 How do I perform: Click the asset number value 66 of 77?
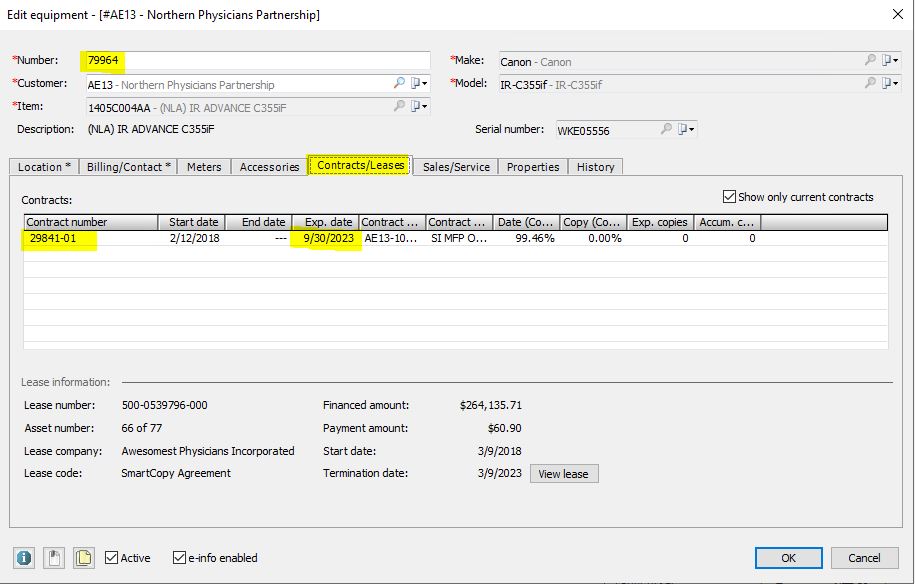(x=142, y=428)
